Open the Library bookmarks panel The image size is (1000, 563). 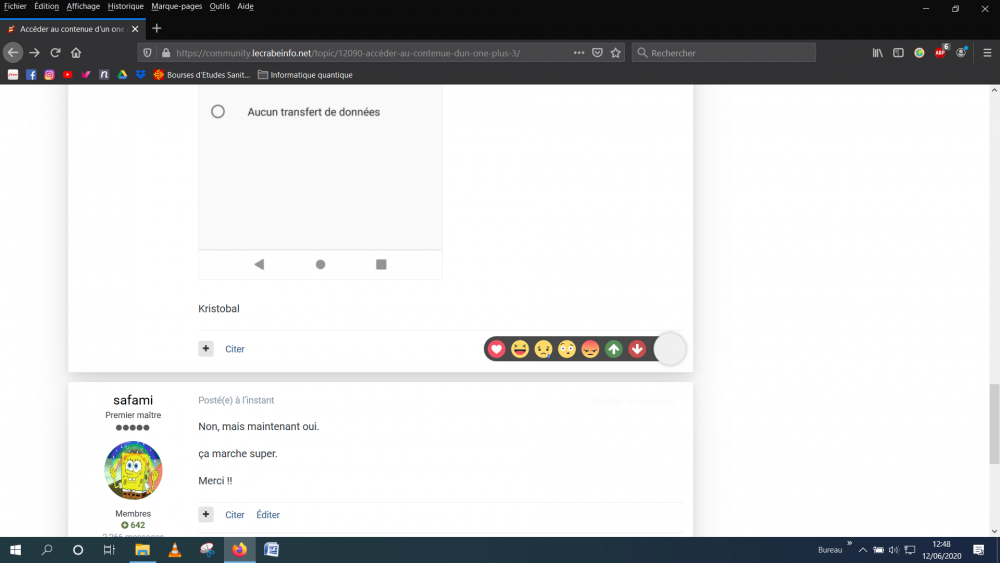point(878,53)
